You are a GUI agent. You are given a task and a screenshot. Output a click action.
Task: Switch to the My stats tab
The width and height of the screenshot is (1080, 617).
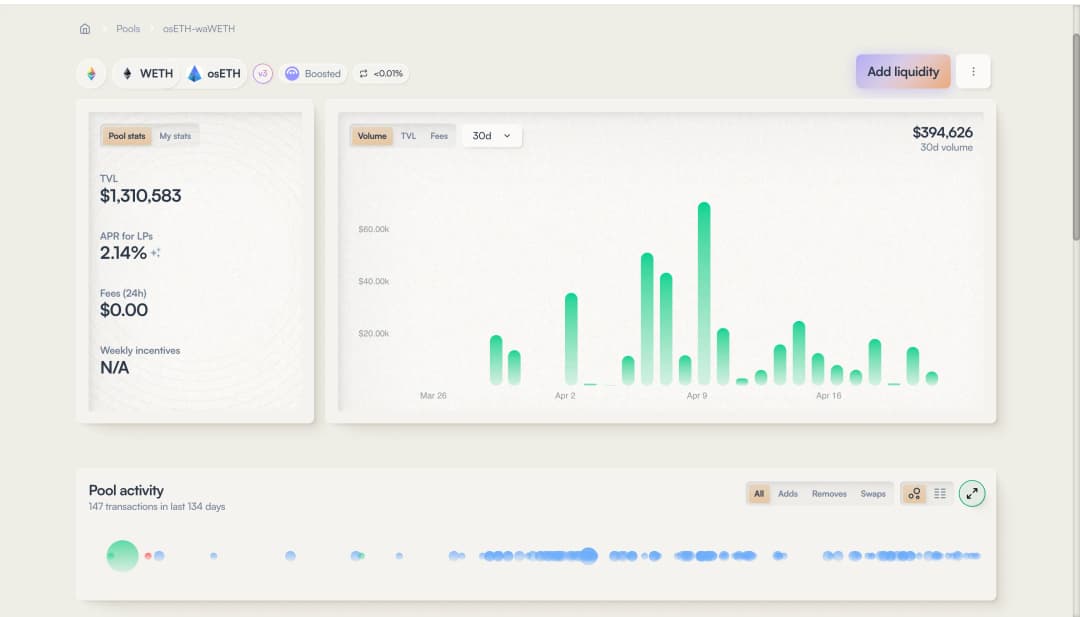click(175, 136)
